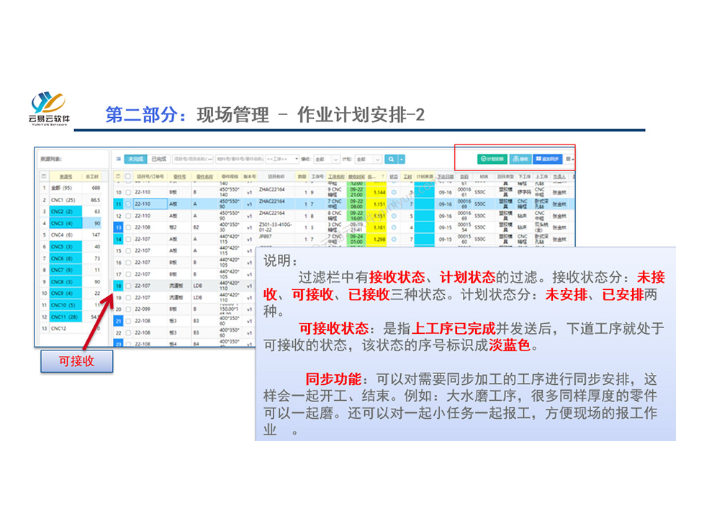This screenshot has height=528, width=704.
Task: Toggle the sidebar list icon left of 未完成
Action: pos(119,159)
